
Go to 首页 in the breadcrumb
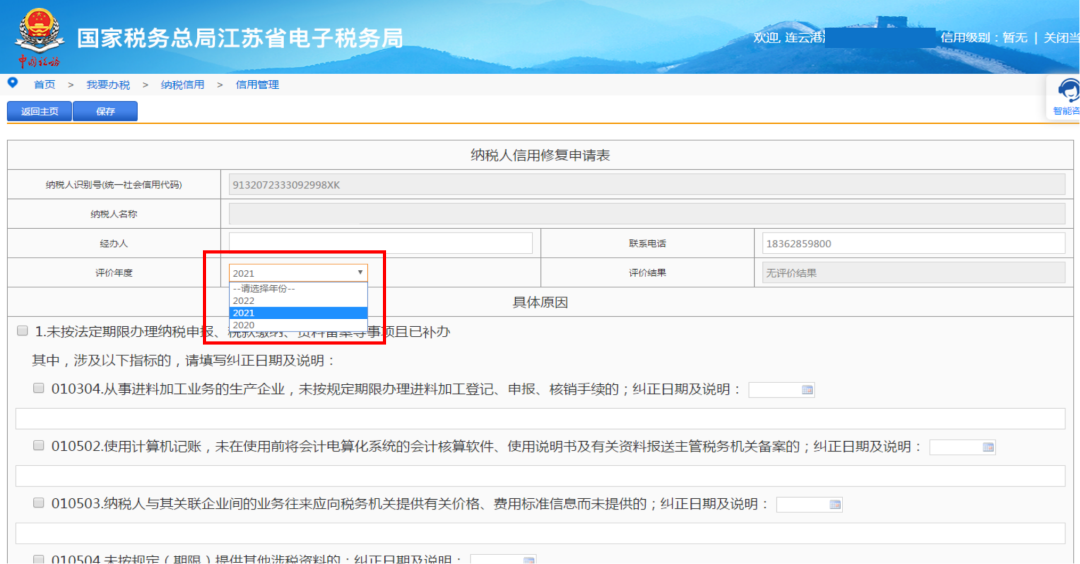(x=45, y=85)
